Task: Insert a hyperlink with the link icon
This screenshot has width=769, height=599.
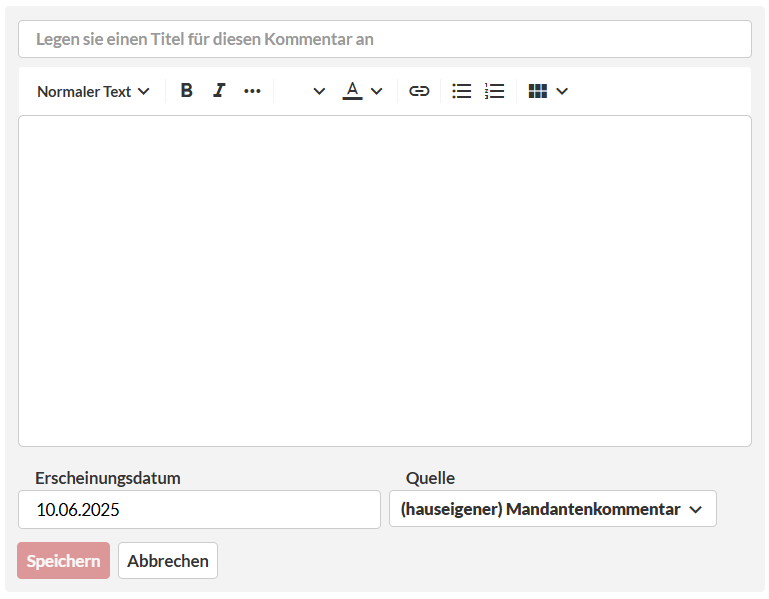Action: click(x=419, y=91)
